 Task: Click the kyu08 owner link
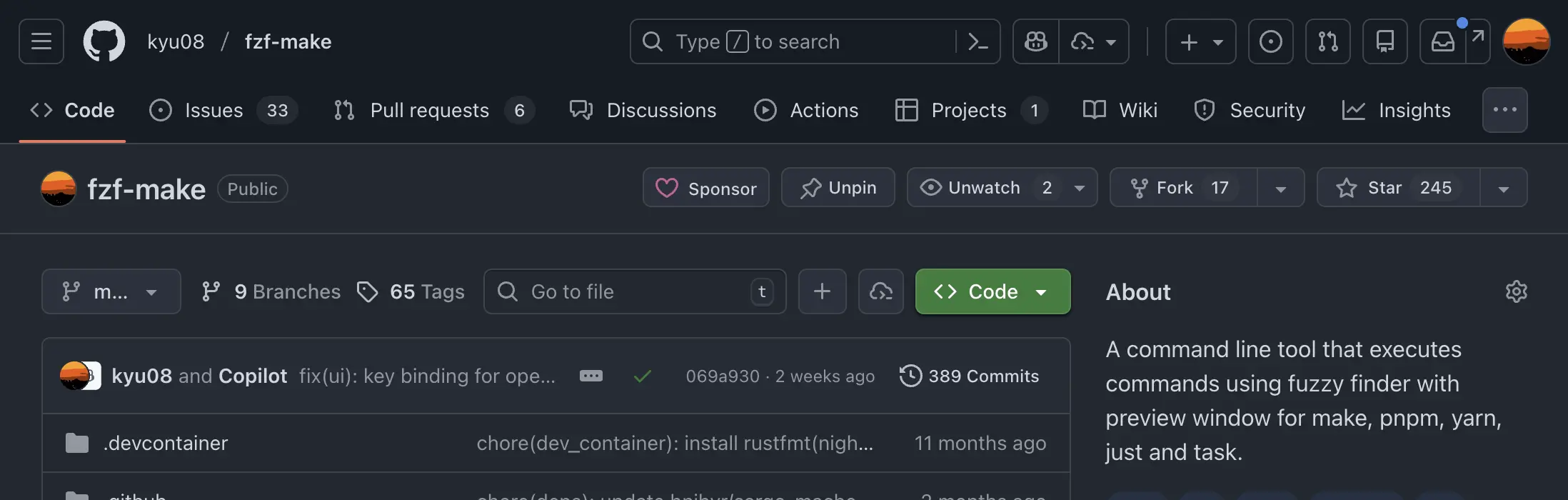click(x=176, y=41)
